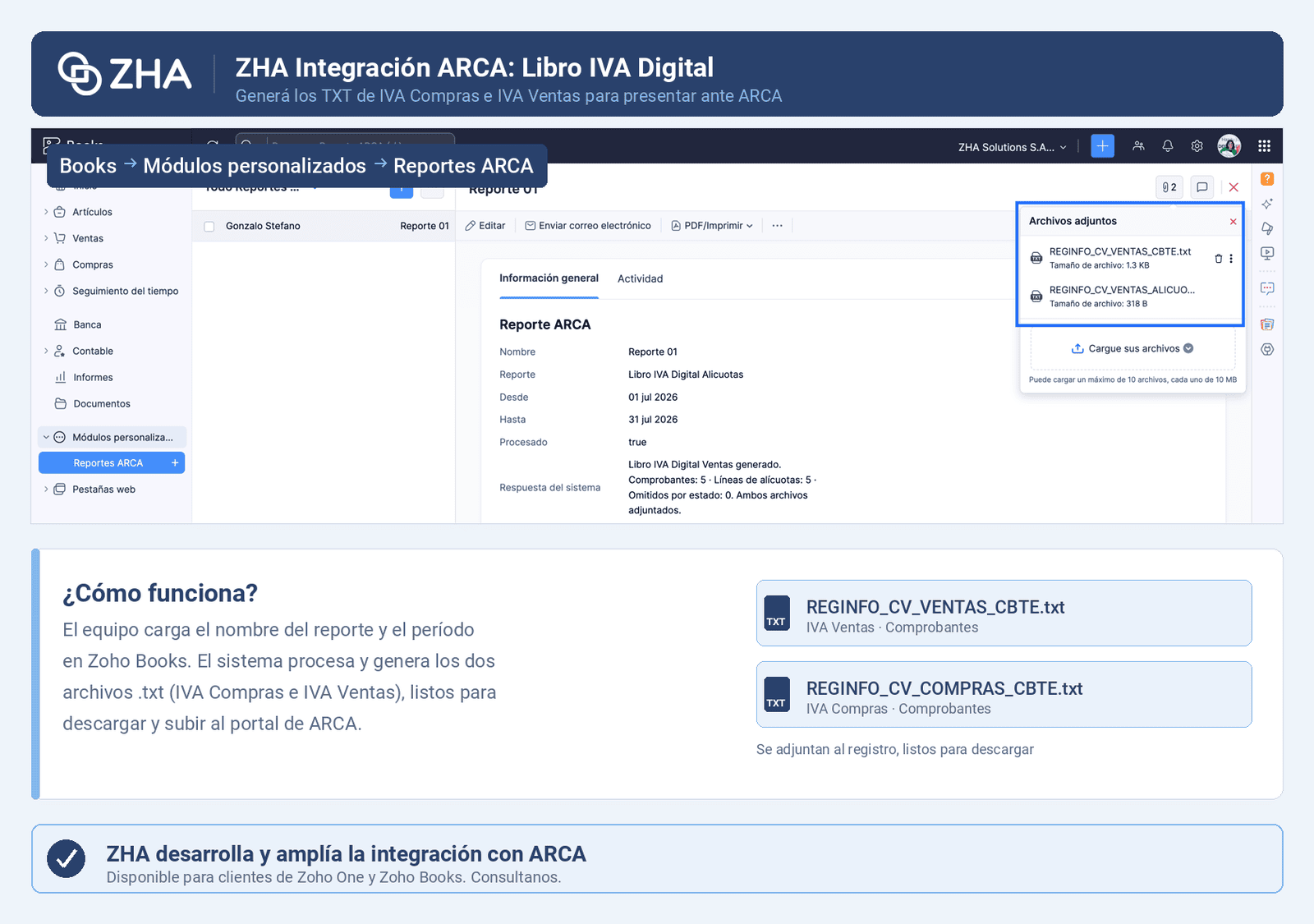Close the Reporte 01 detail view
1314x924 pixels.
pos(1234,187)
